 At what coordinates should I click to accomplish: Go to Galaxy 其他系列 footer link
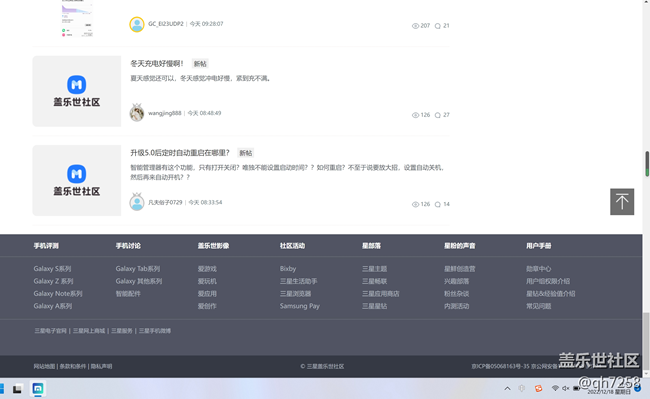point(139,281)
